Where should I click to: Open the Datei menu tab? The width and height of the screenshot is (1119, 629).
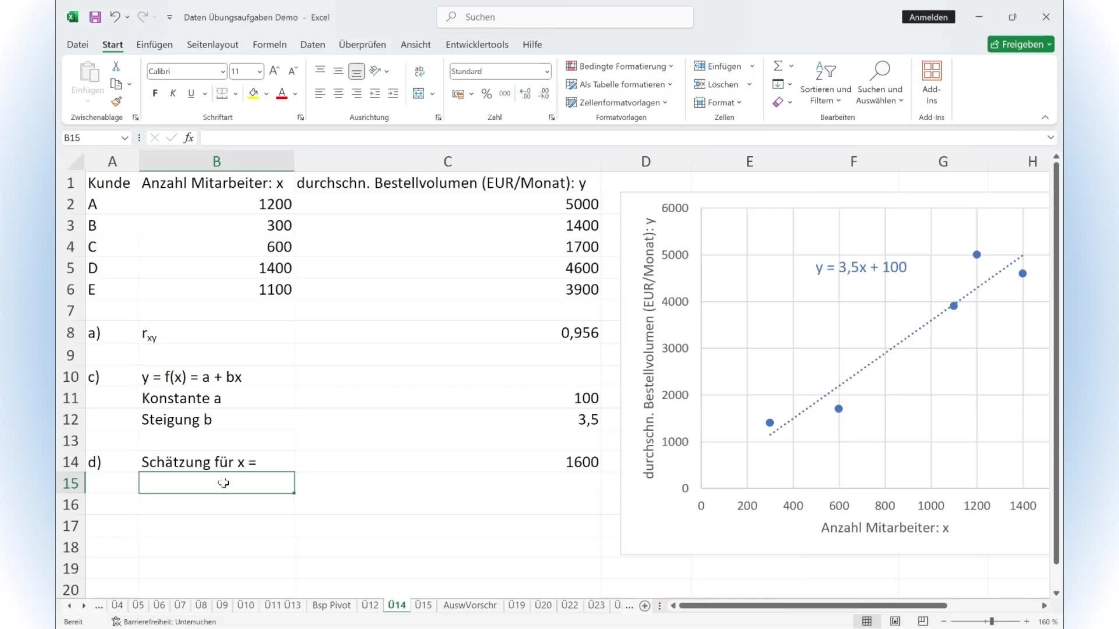[x=77, y=44]
